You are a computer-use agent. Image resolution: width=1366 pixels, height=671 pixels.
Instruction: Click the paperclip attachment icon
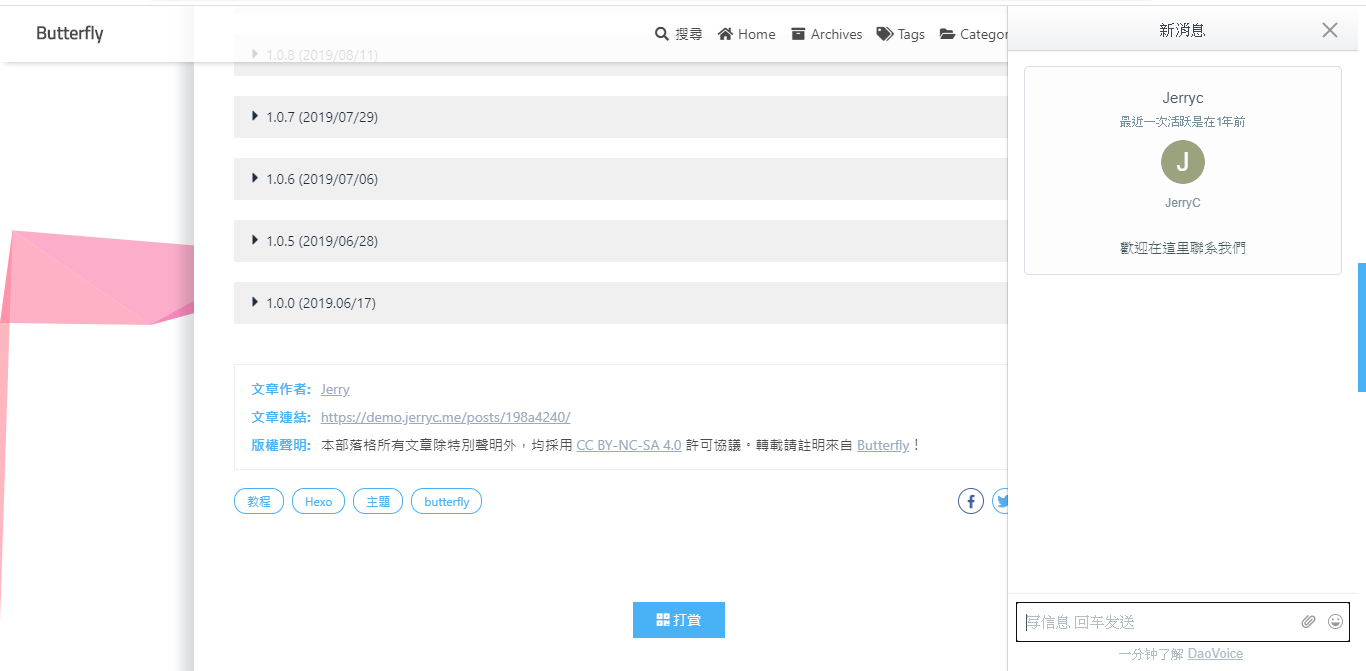click(1308, 622)
